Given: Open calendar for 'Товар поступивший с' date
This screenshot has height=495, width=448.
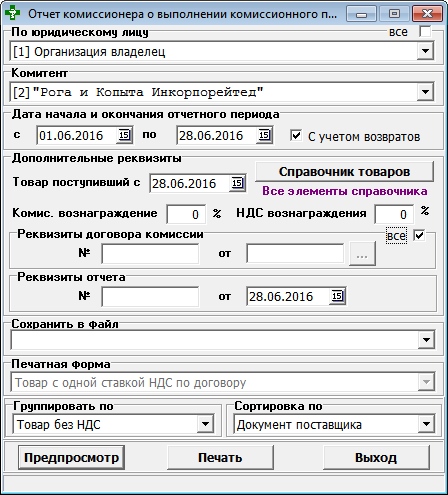Looking at the screenshot, I should point(237,183).
